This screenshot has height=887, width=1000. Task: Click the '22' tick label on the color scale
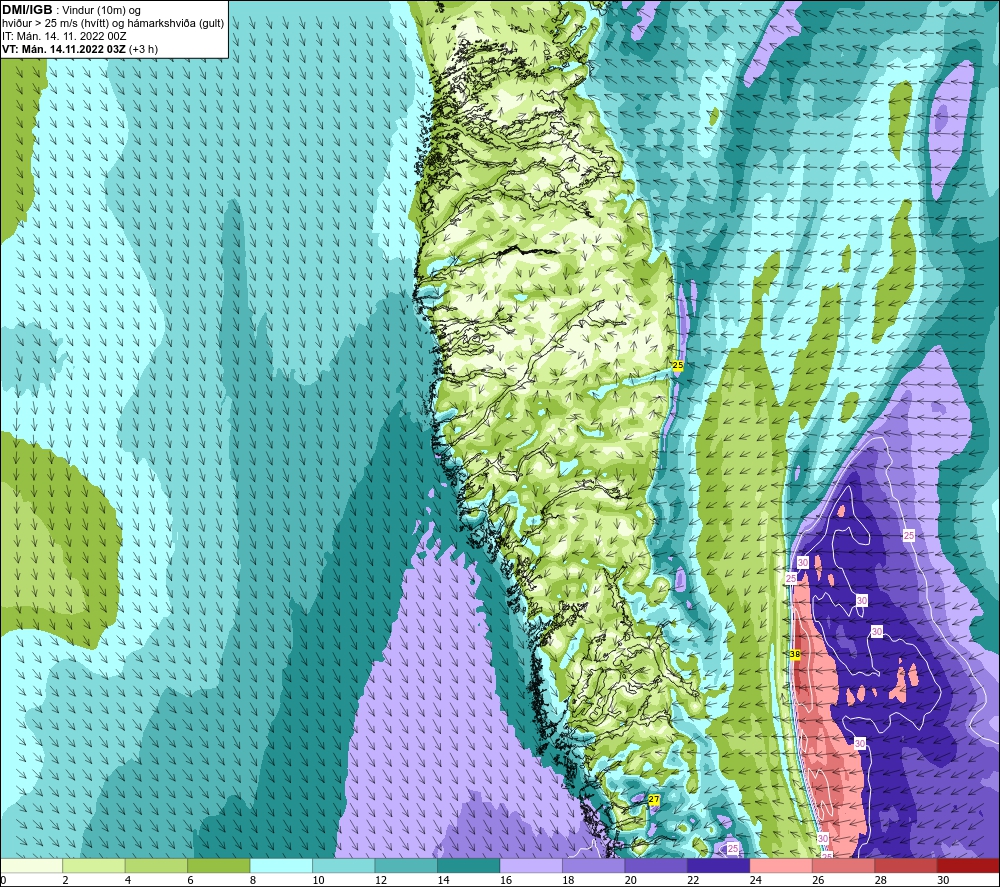(x=693, y=880)
